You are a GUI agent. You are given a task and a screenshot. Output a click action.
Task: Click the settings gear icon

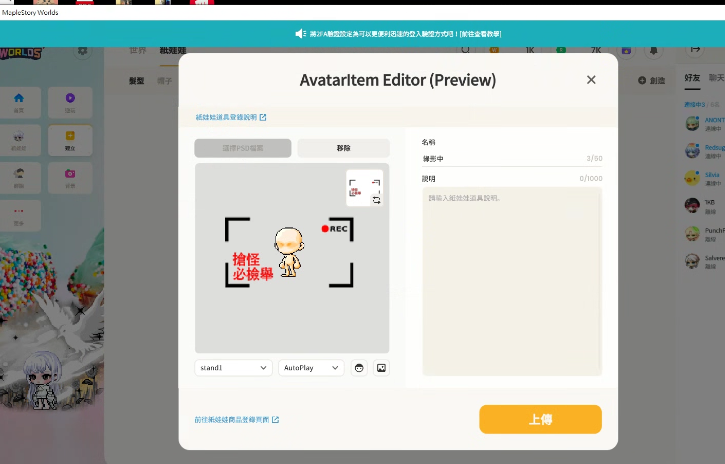(82, 50)
